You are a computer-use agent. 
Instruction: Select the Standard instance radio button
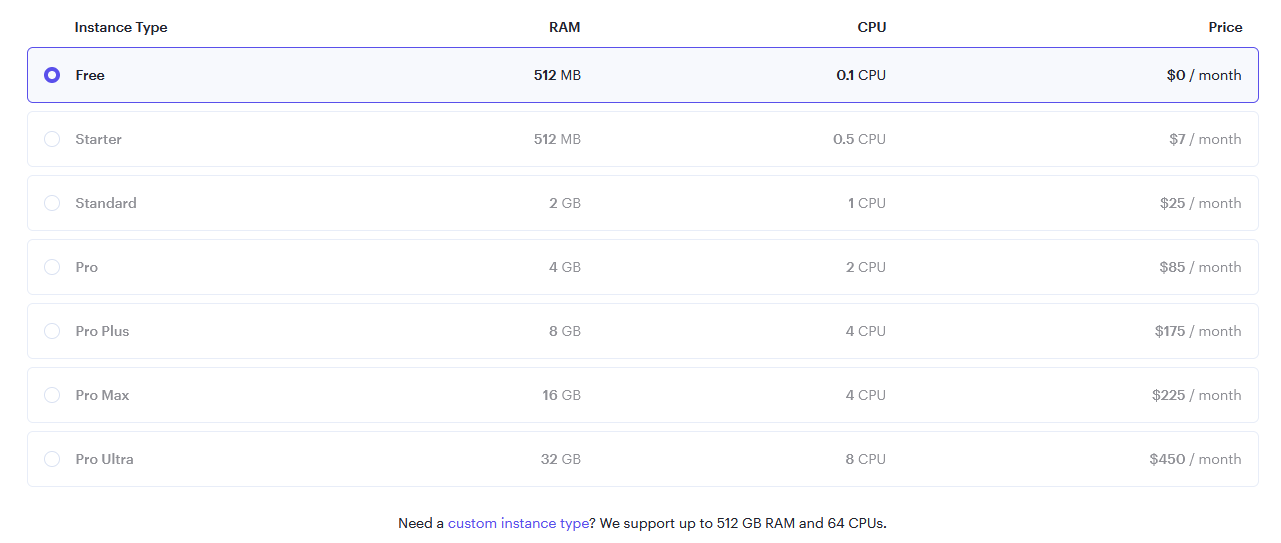point(52,203)
